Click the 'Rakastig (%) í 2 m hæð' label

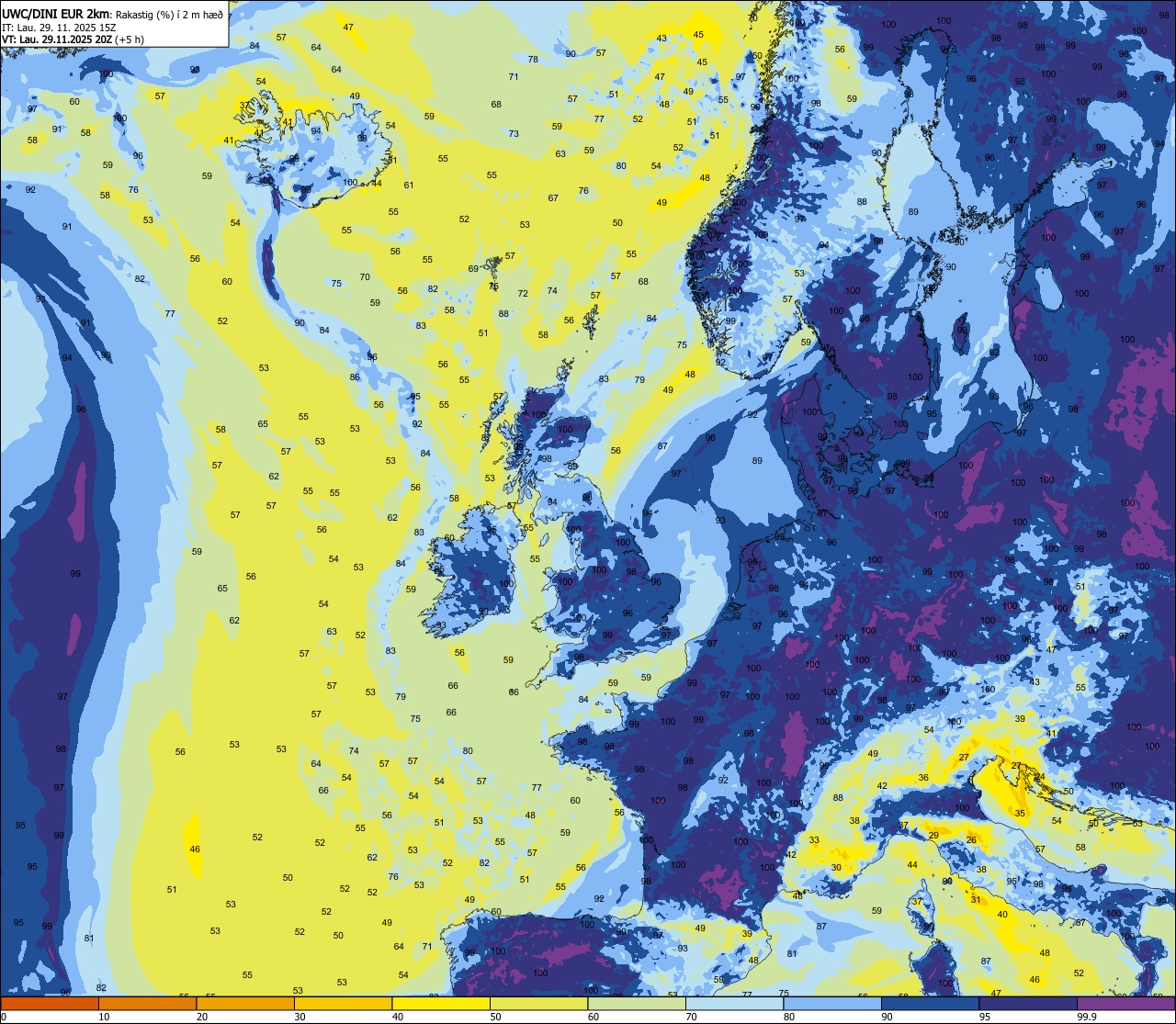(169, 15)
